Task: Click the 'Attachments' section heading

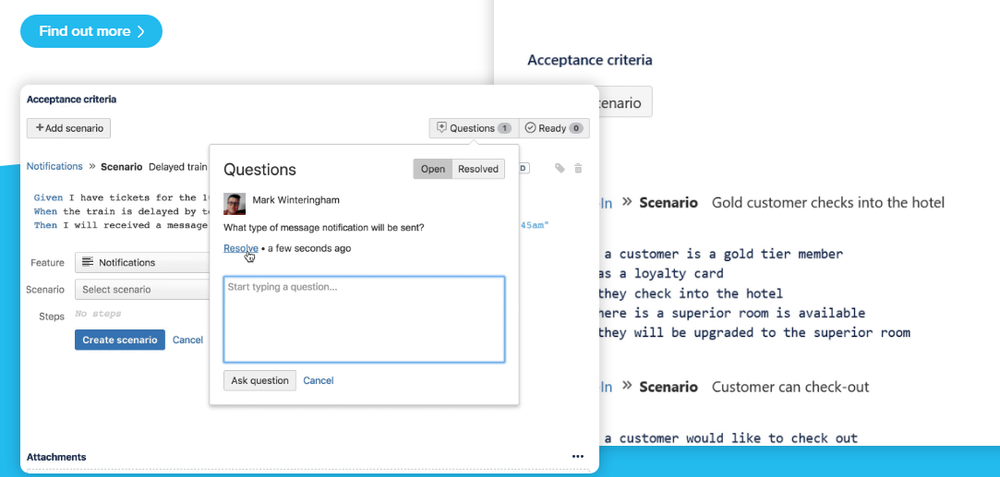Action: tap(56, 457)
